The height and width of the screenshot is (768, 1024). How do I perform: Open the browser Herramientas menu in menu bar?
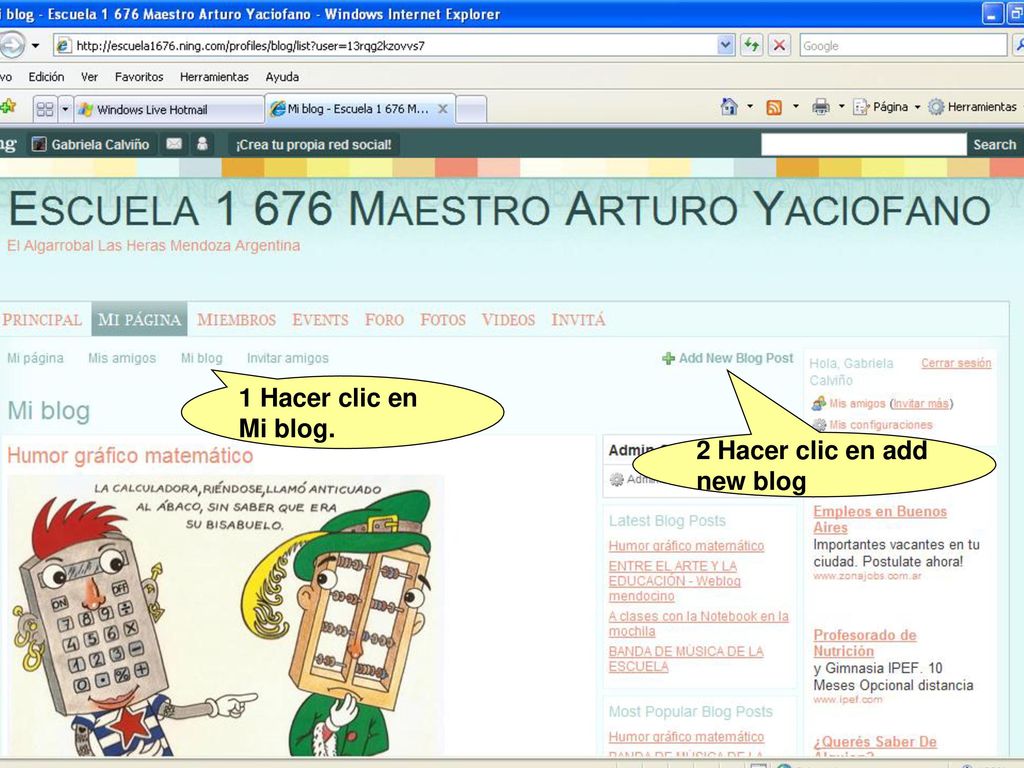[214, 77]
